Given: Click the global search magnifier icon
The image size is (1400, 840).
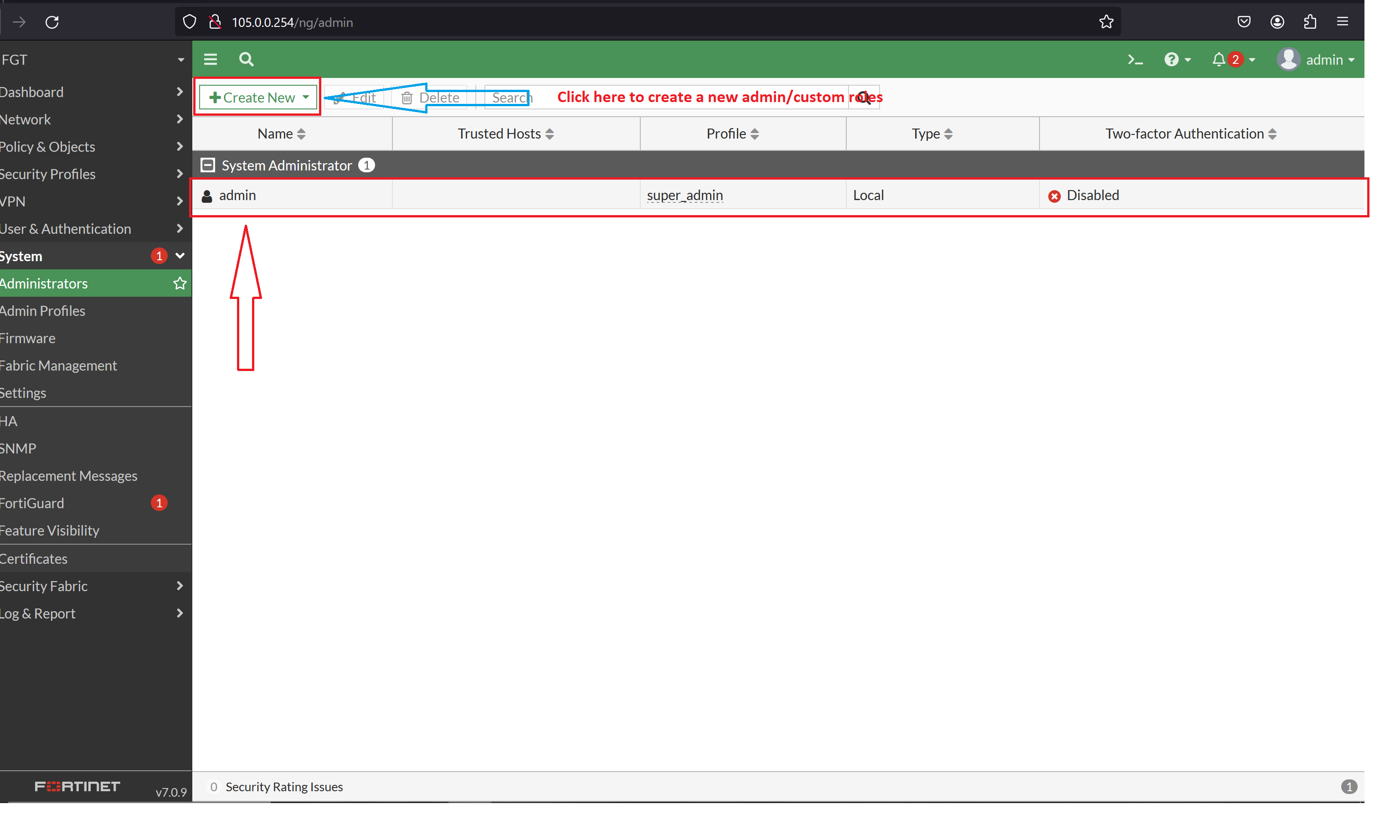Looking at the screenshot, I should (246, 59).
